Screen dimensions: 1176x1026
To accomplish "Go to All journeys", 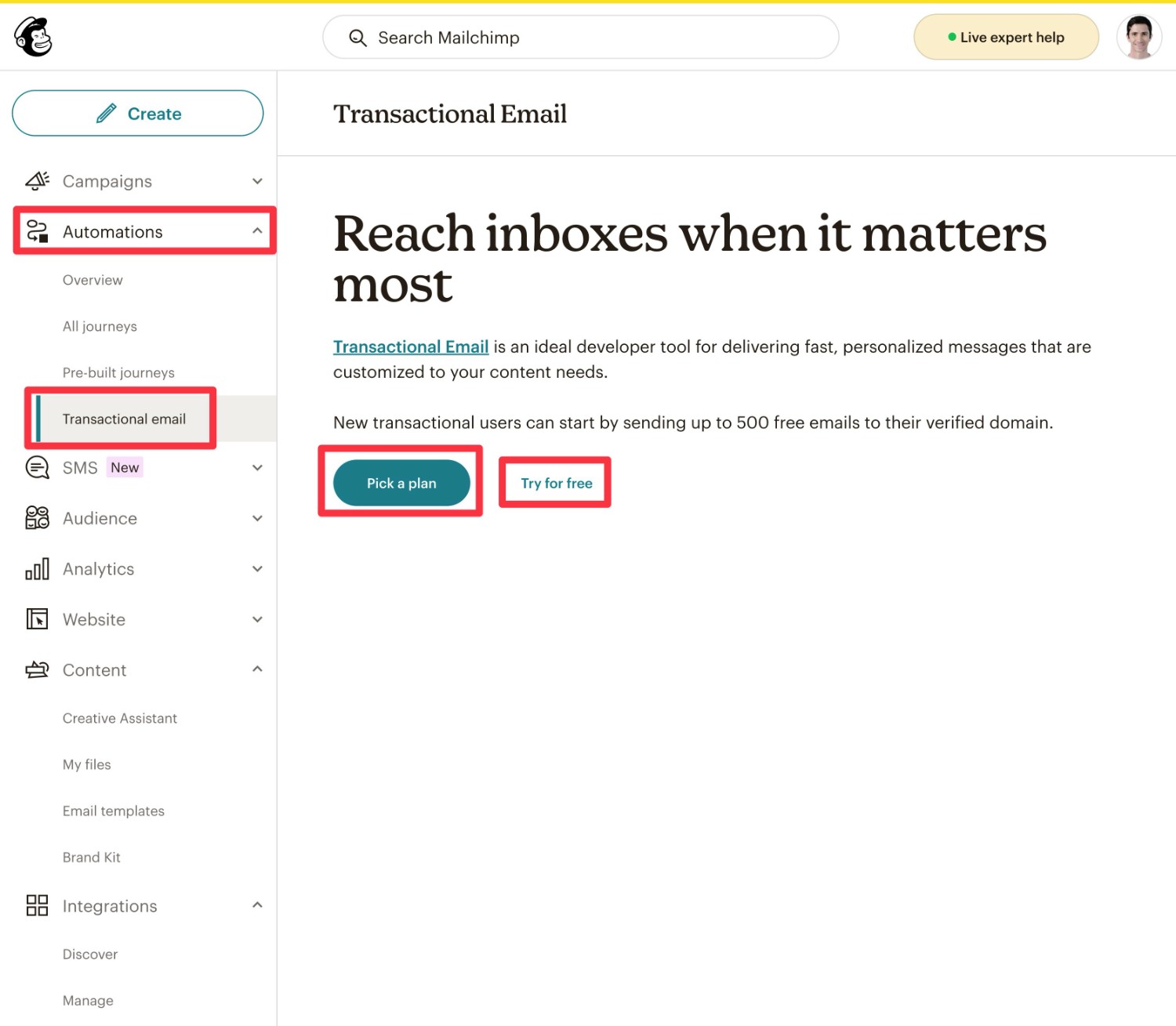I will pyautogui.click(x=100, y=327).
